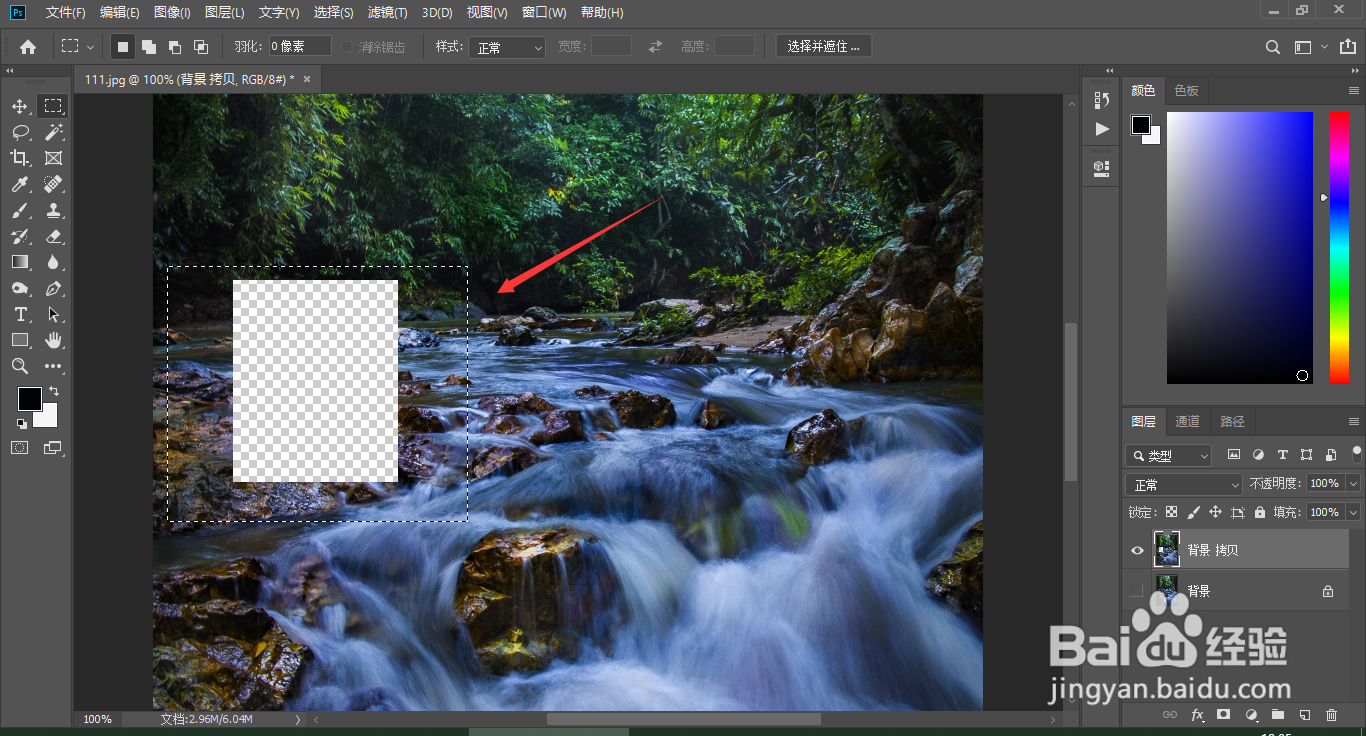Open the workspace switcher dropdown
The height and width of the screenshot is (736, 1366).
(1309, 47)
